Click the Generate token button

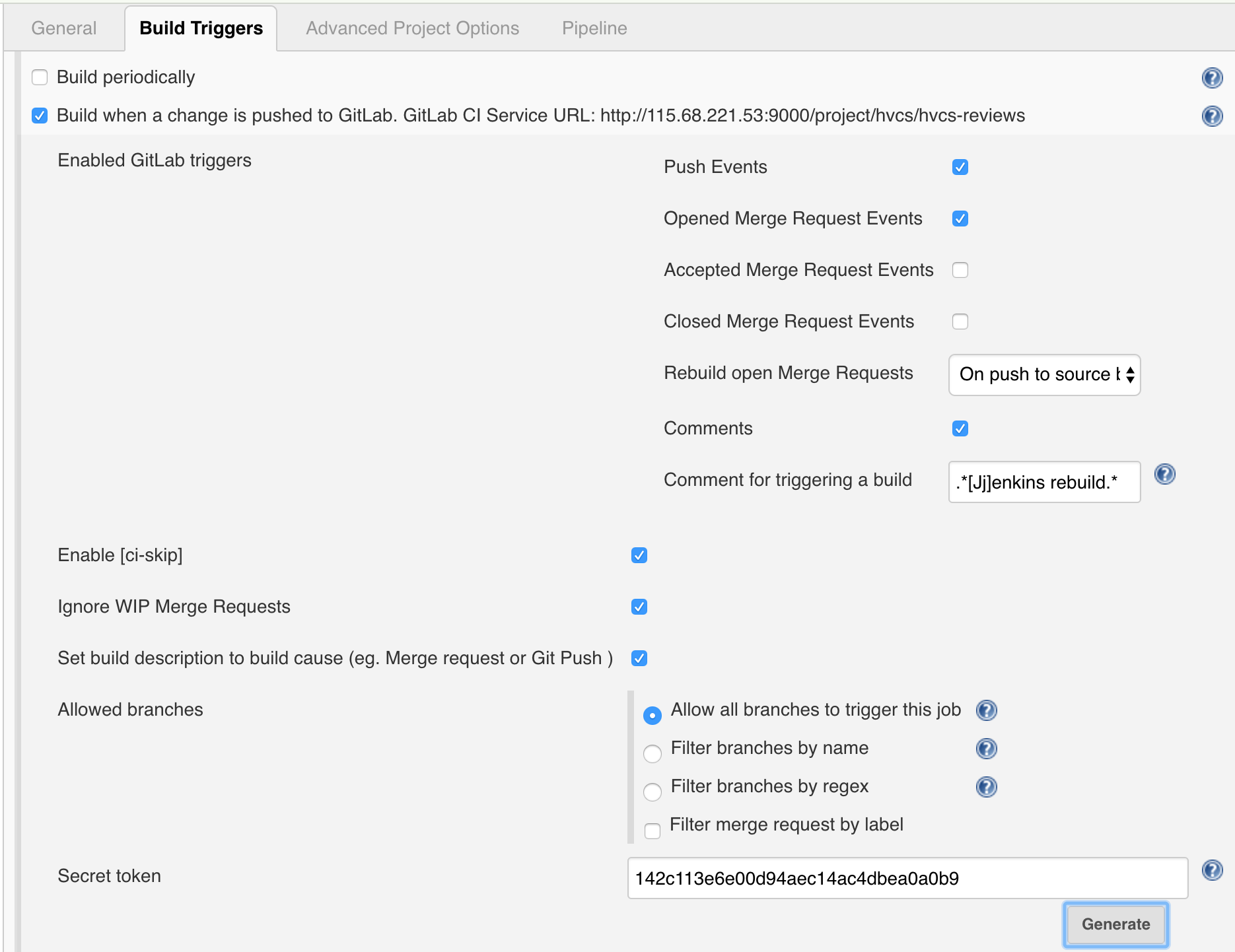point(1115,924)
